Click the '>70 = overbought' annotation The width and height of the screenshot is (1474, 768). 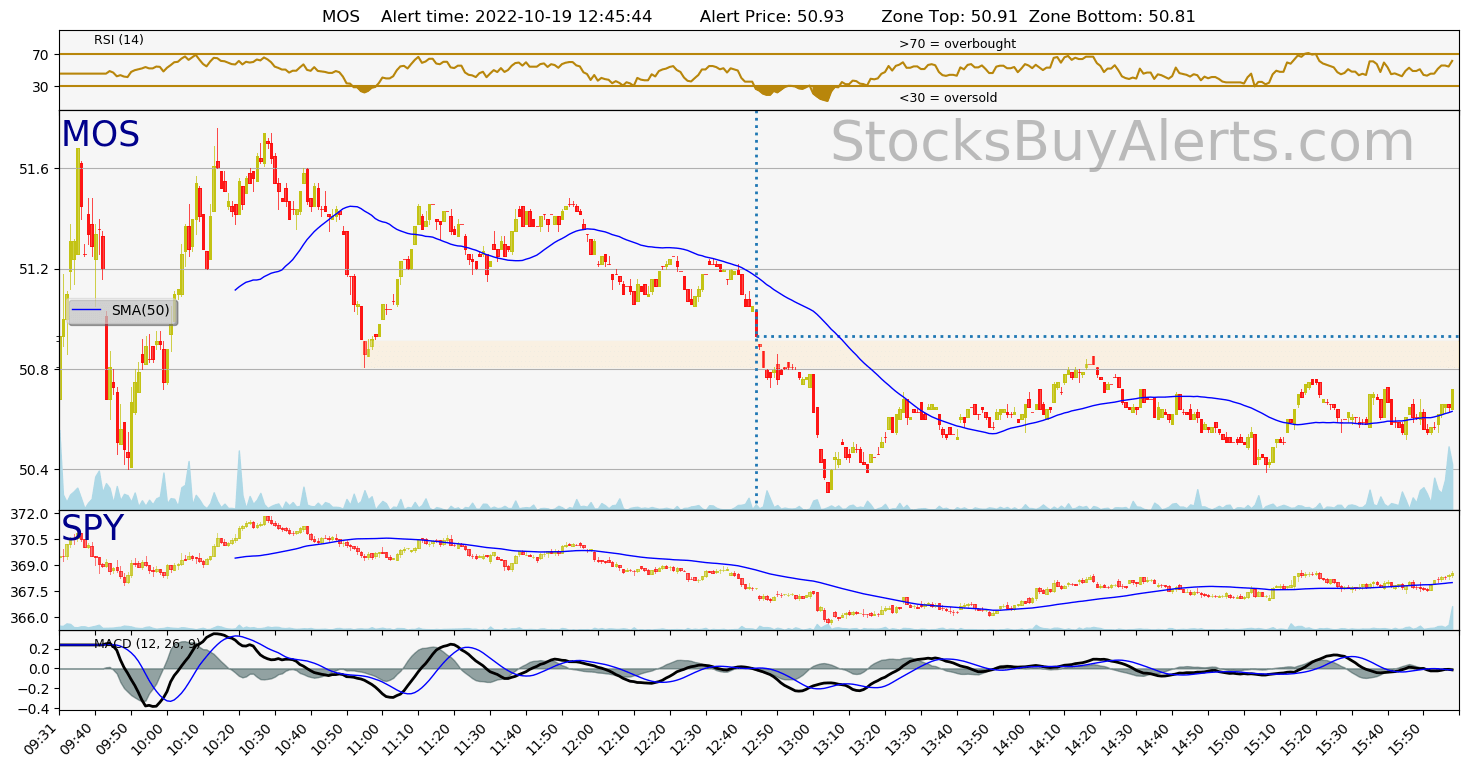click(957, 44)
